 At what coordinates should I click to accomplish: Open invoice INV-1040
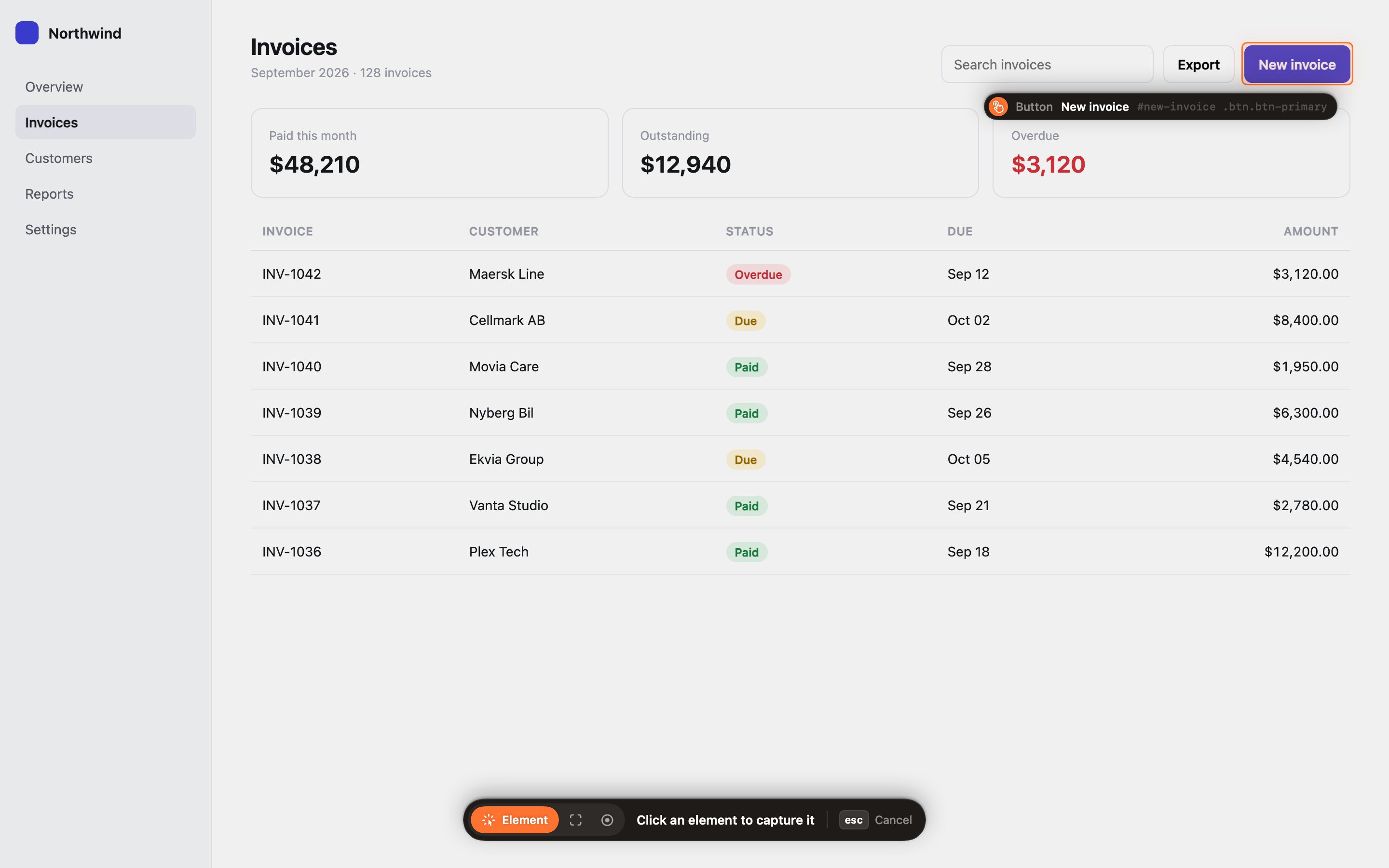click(x=292, y=366)
